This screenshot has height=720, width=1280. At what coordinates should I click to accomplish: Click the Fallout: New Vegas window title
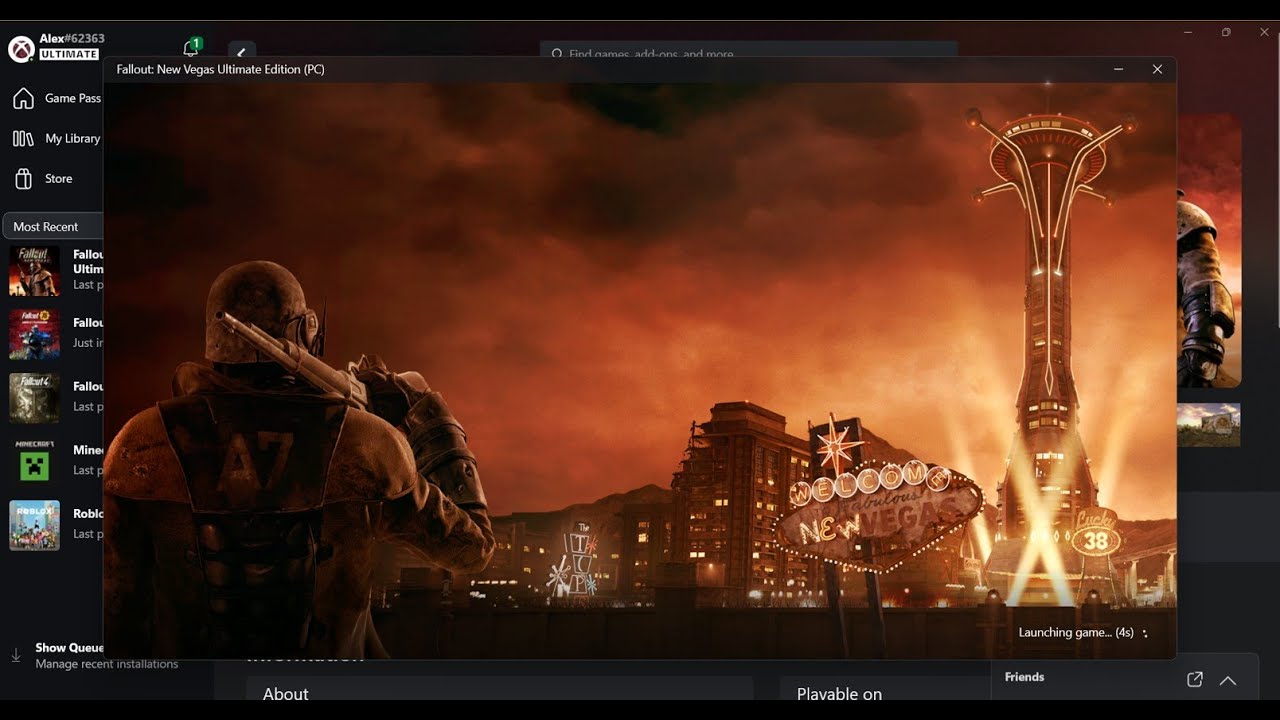[x=220, y=69]
